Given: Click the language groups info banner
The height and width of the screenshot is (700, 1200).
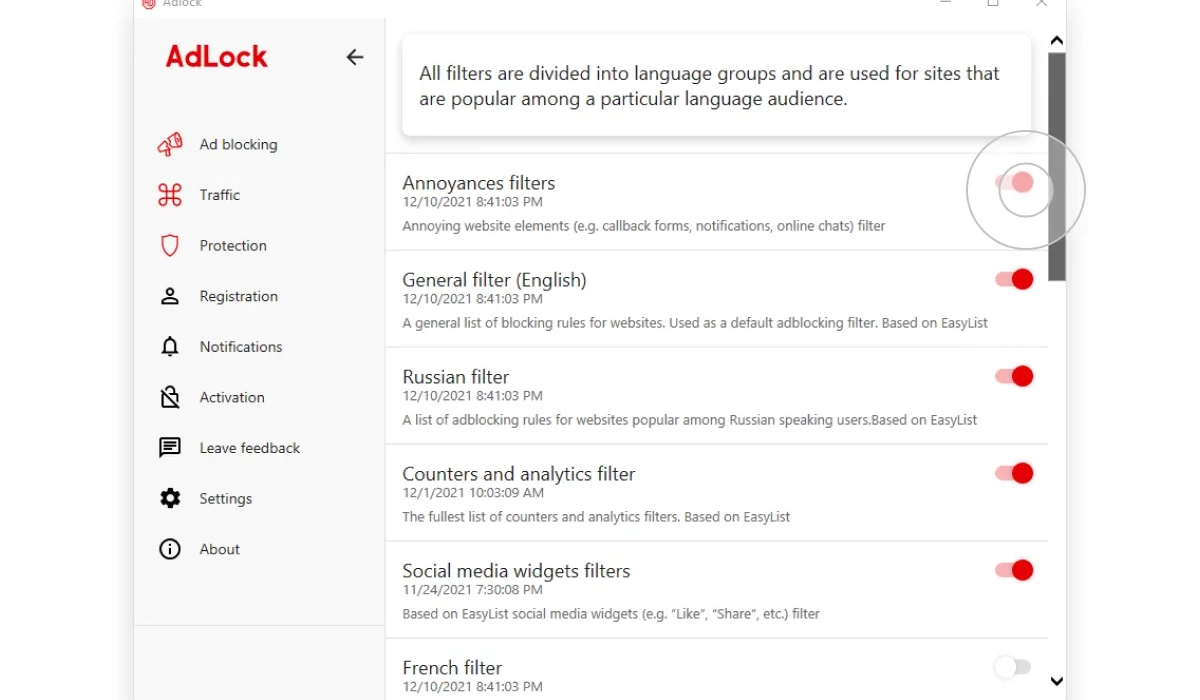Looking at the screenshot, I should point(716,86).
